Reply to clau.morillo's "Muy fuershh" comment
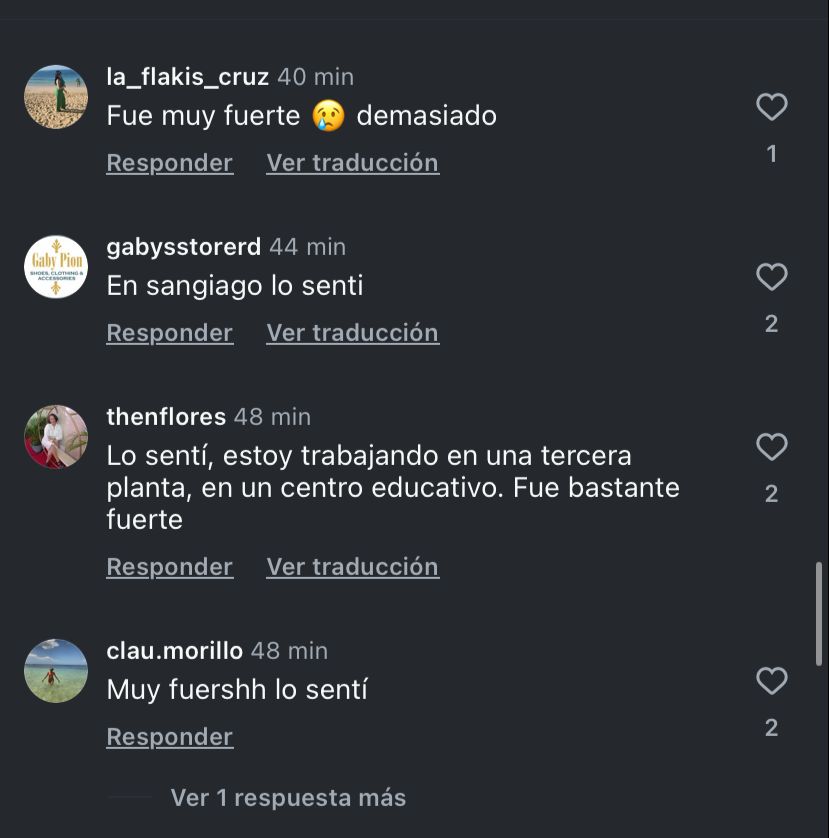 (x=169, y=737)
